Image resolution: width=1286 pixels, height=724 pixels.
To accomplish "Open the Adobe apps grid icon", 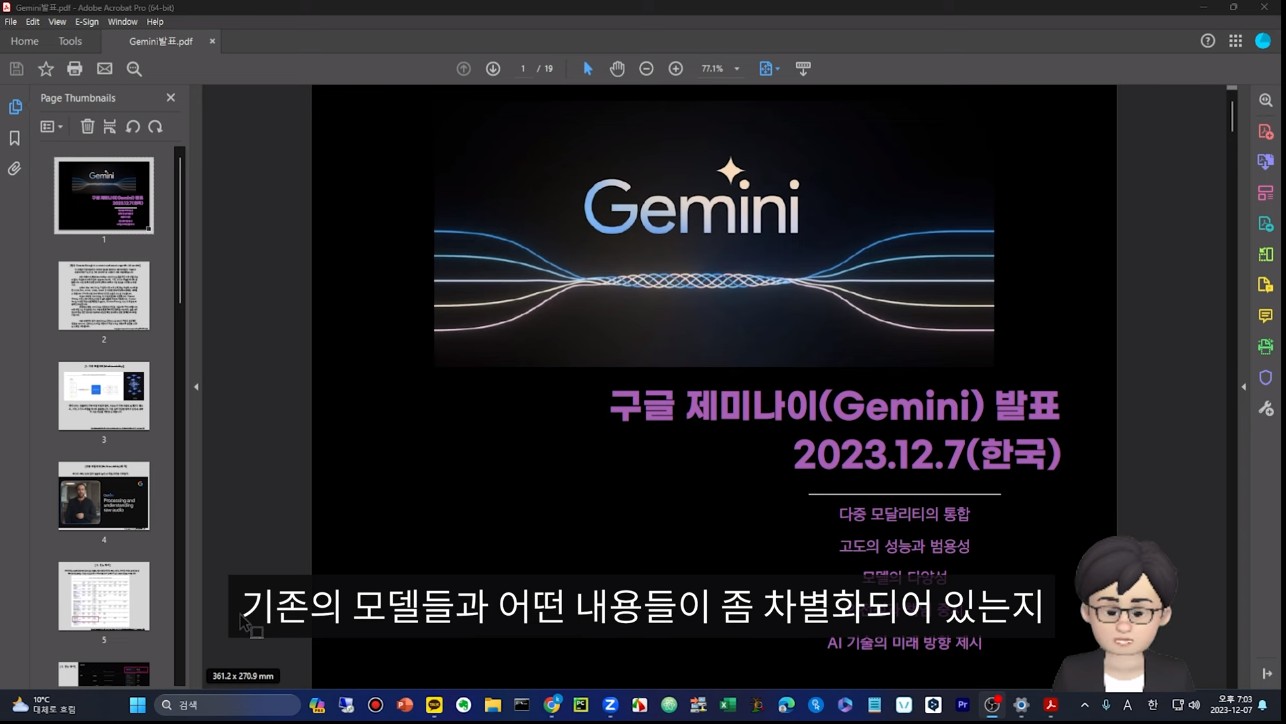I will (x=1236, y=41).
